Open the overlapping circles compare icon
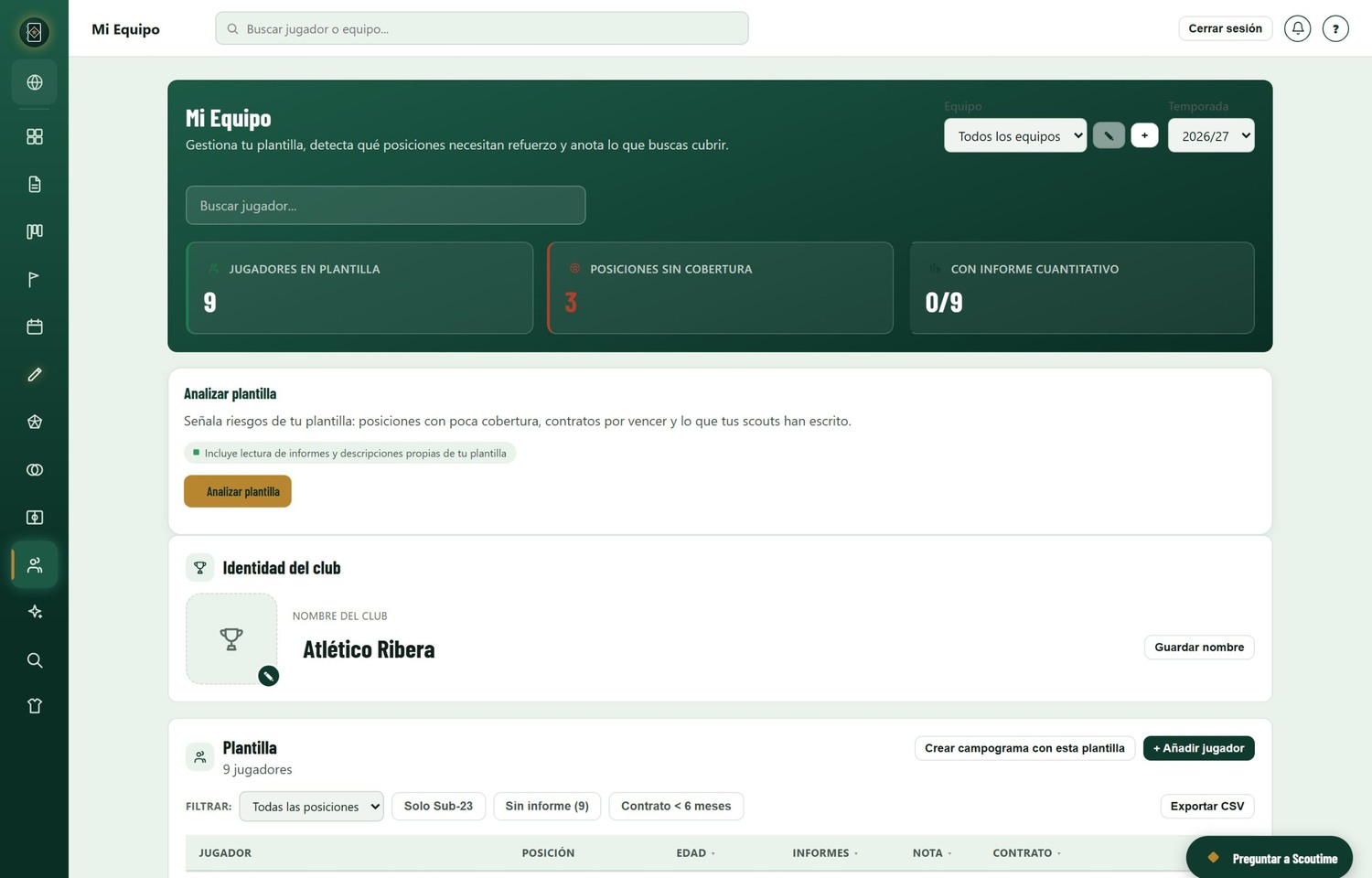1372x878 pixels. [x=35, y=469]
